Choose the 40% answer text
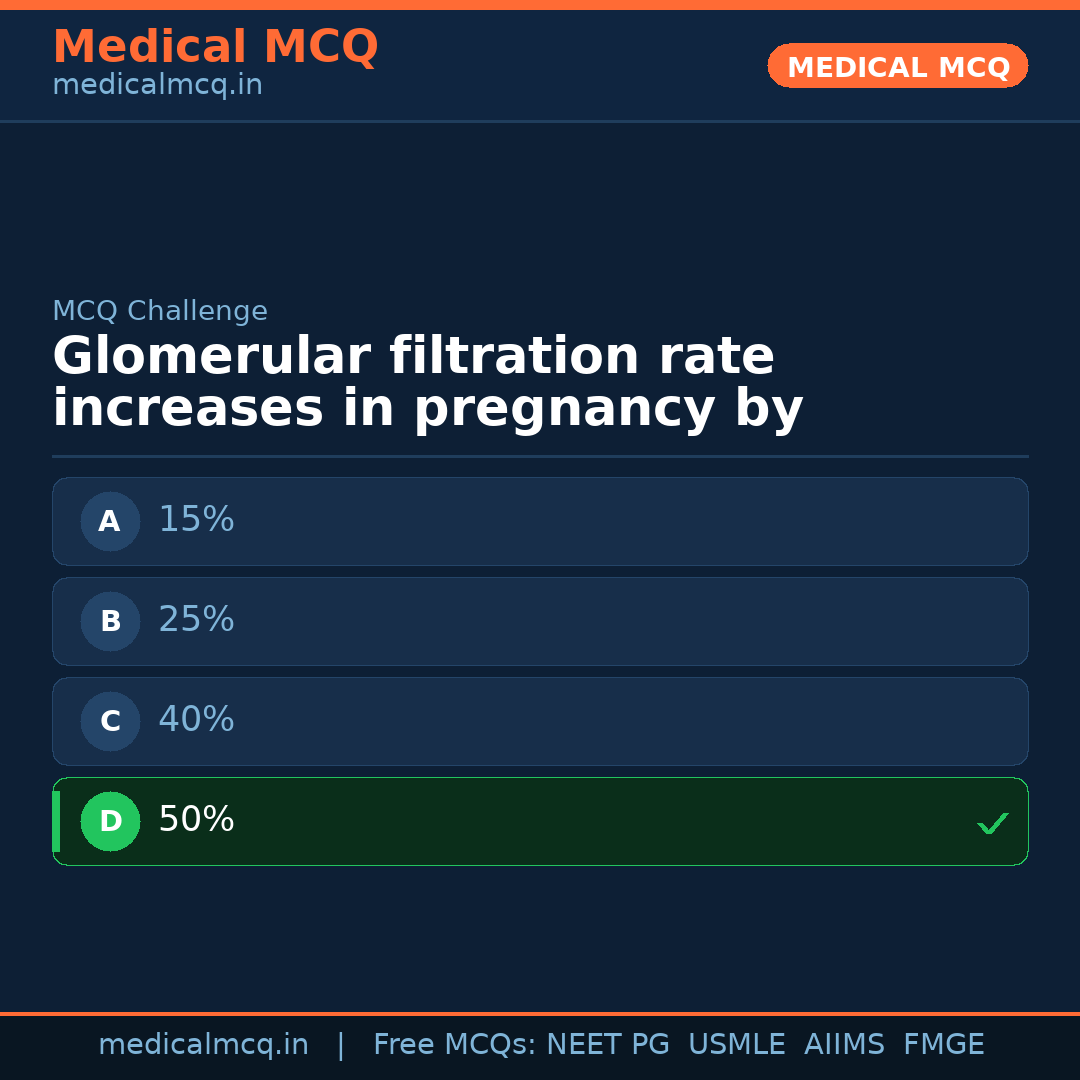 196,720
